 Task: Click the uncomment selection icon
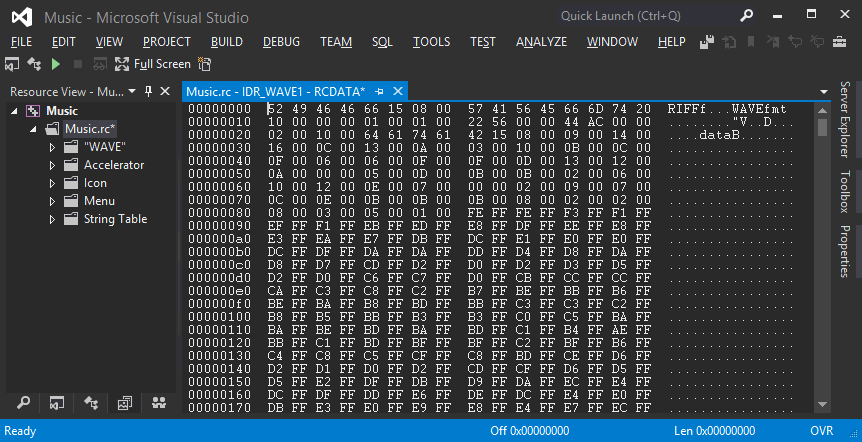[x=817, y=42]
